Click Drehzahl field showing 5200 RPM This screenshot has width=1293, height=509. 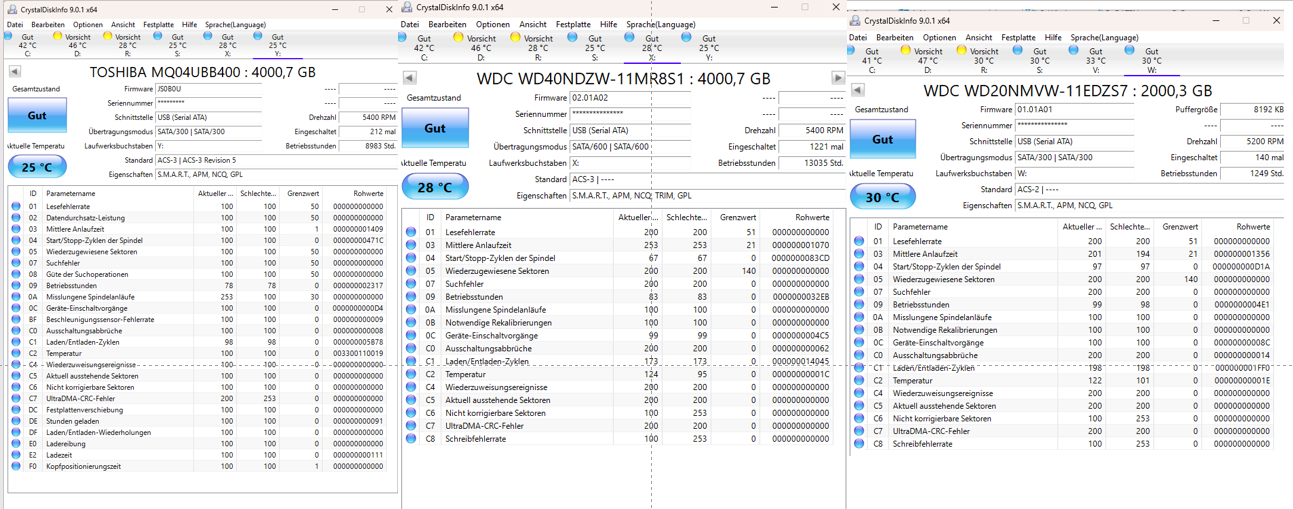click(x=1254, y=142)
